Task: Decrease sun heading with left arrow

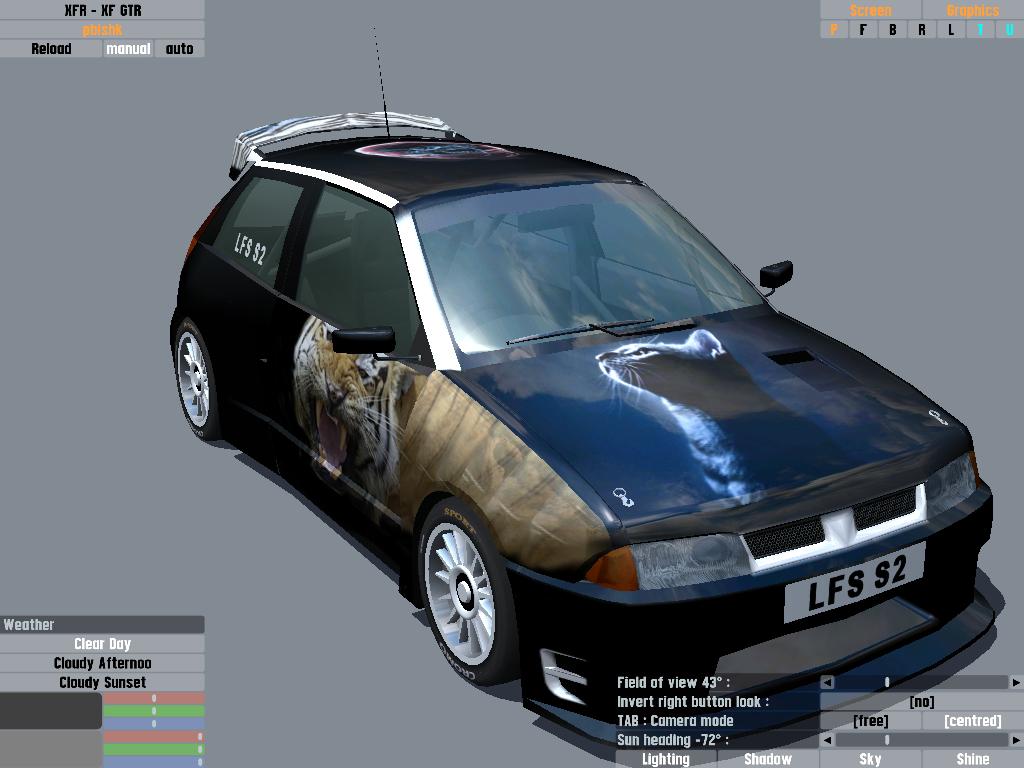Action: pos(827,740)
